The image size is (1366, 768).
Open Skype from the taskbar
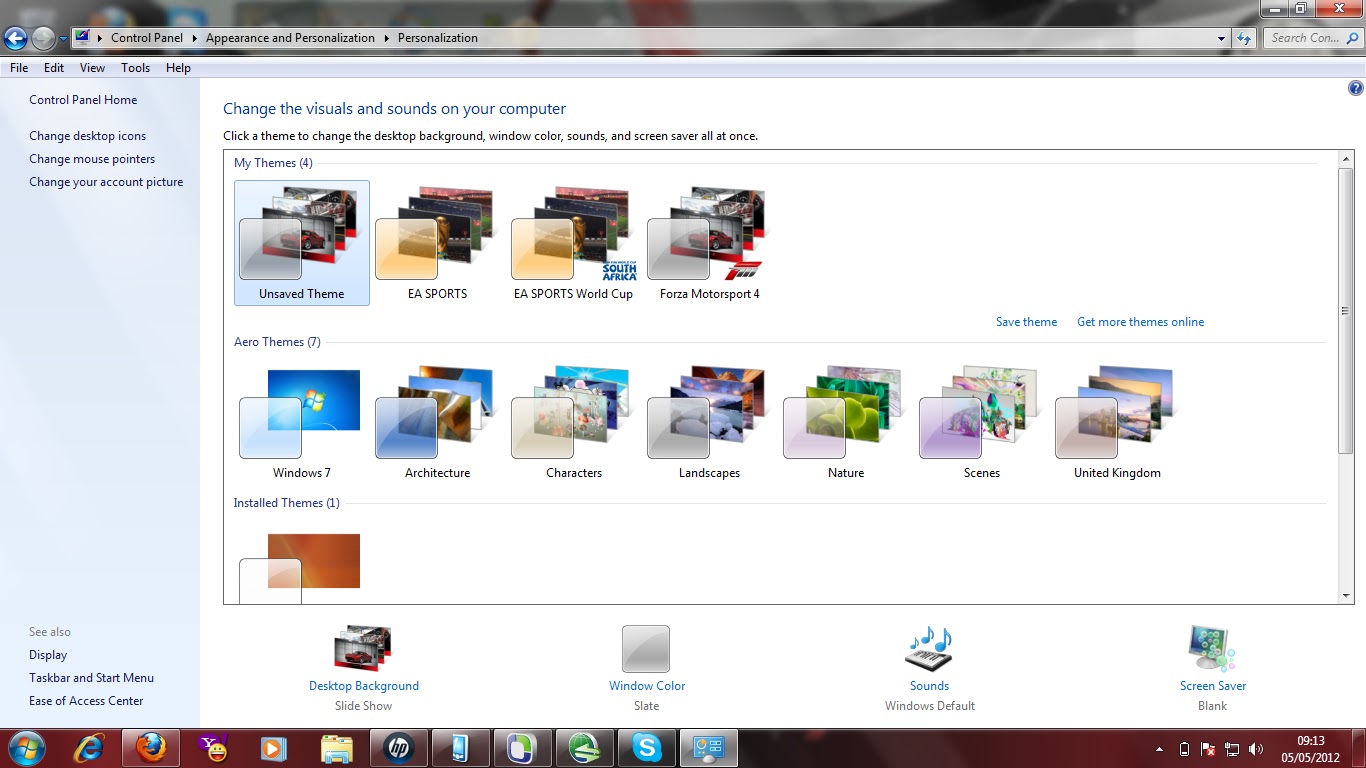[647, 748]
